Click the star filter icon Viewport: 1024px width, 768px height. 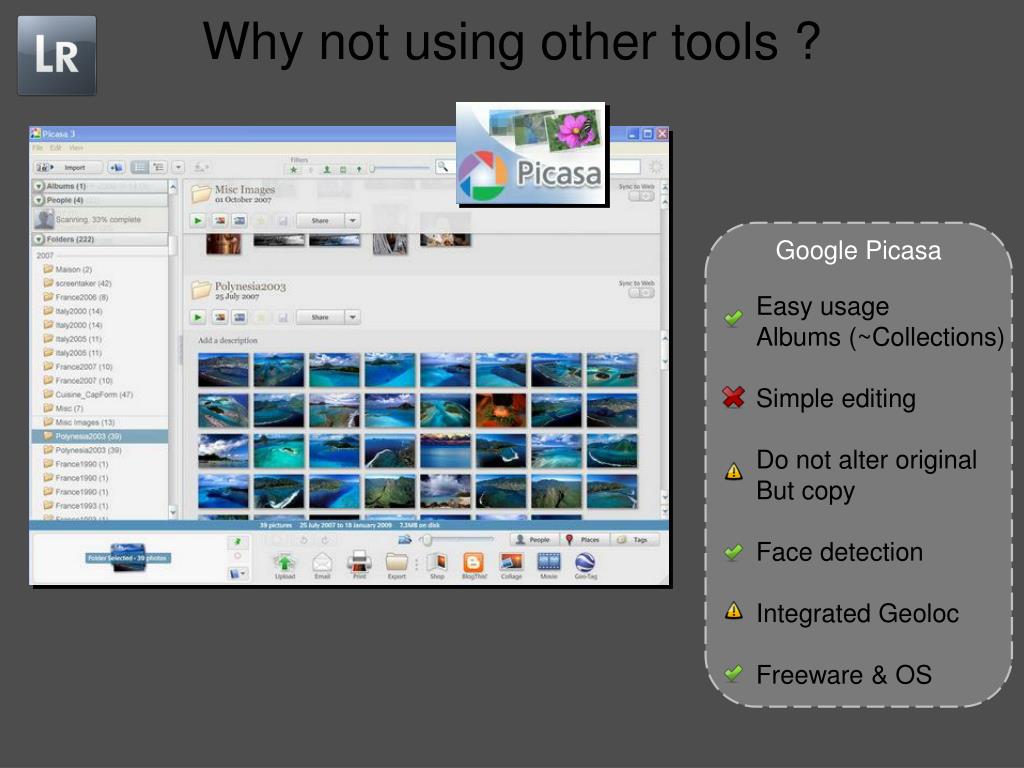[294, 170]
